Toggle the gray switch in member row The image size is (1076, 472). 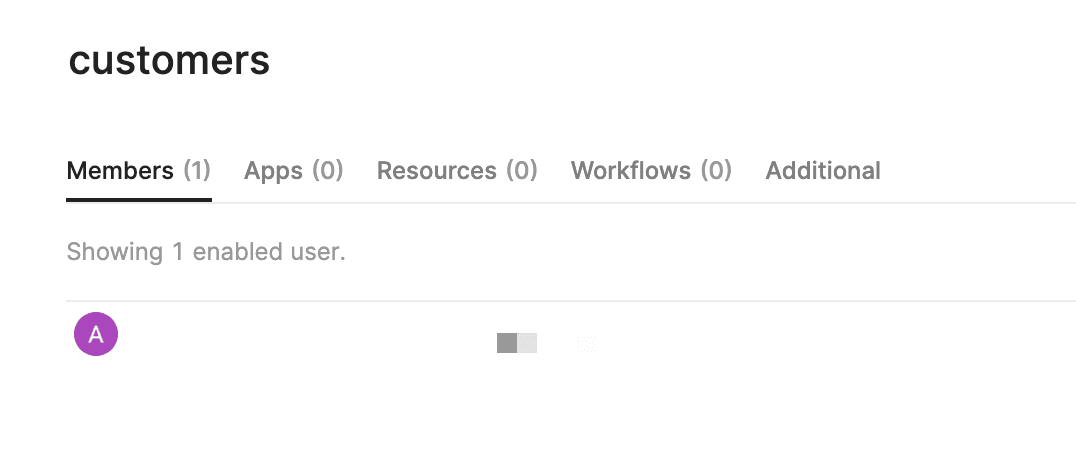517,343
